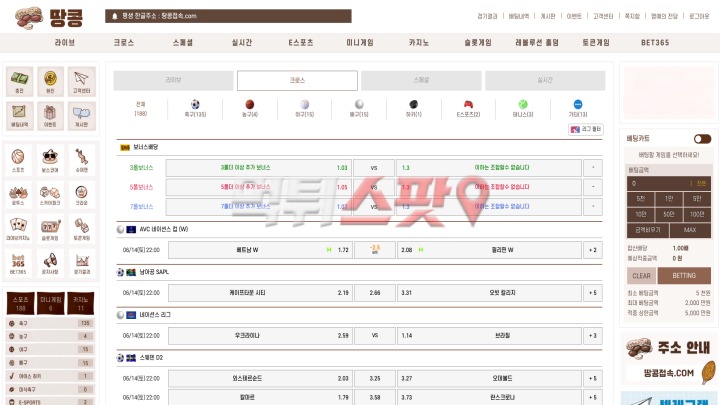
Task: Open the match results graph icon
Action: 82,263
